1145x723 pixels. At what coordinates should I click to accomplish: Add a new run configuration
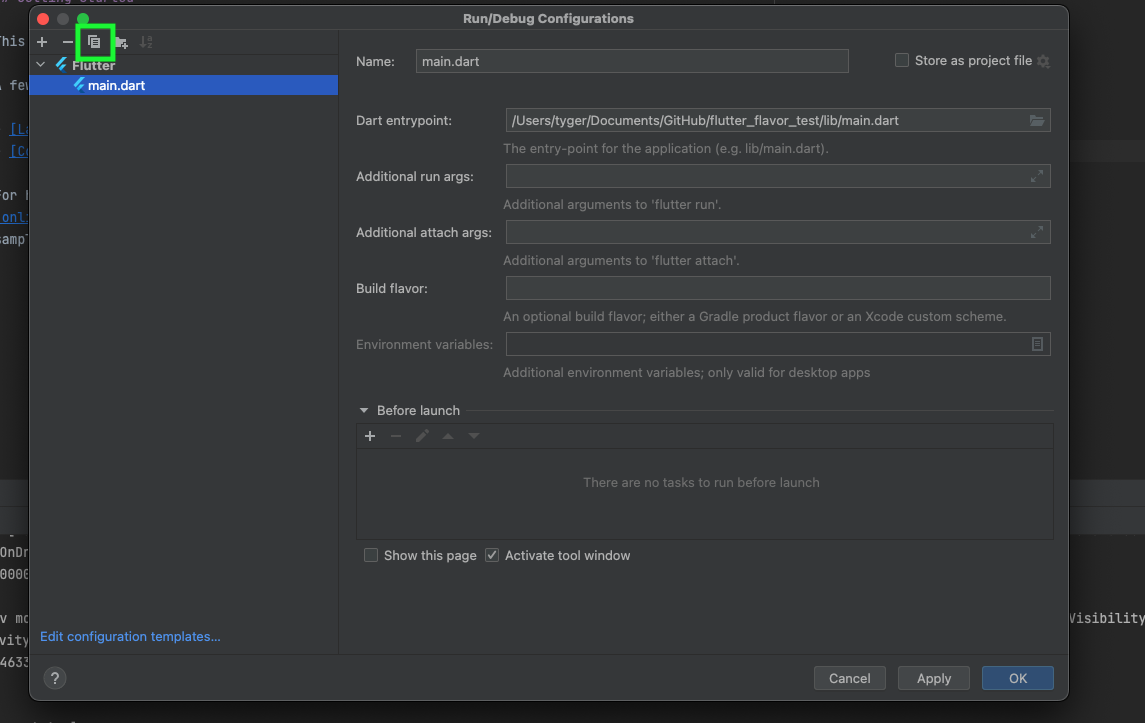click(42, 42)
